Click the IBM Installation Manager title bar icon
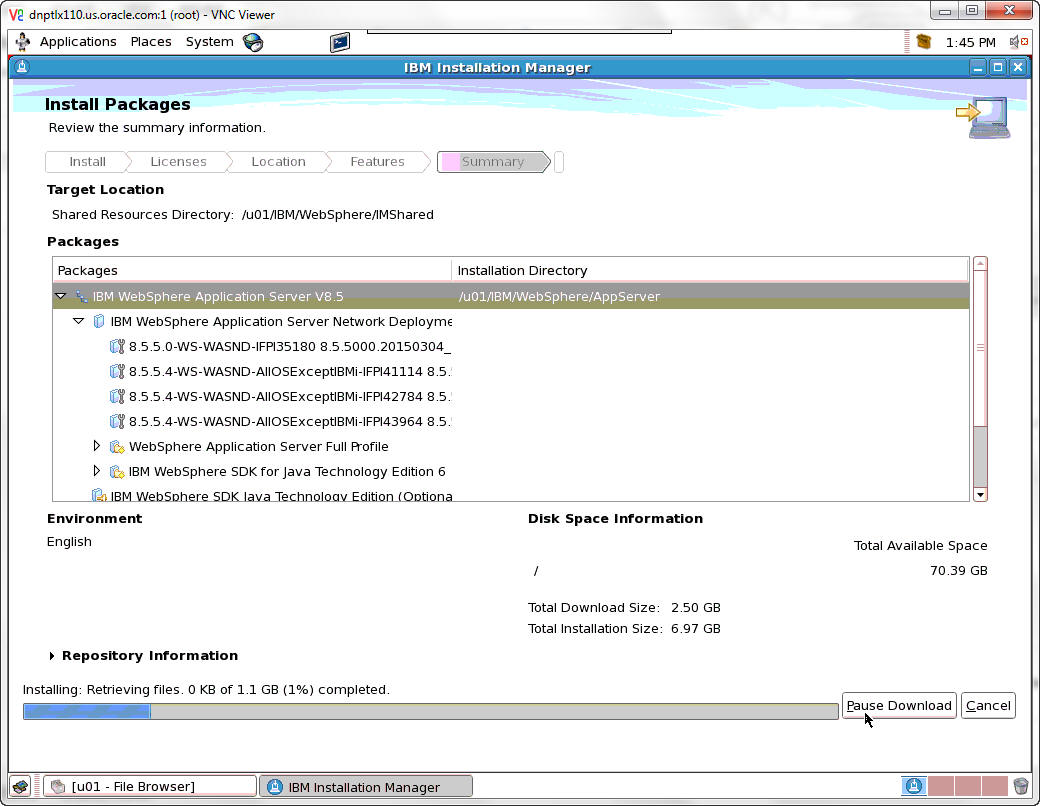1040x806 pixels. (22, 67)
